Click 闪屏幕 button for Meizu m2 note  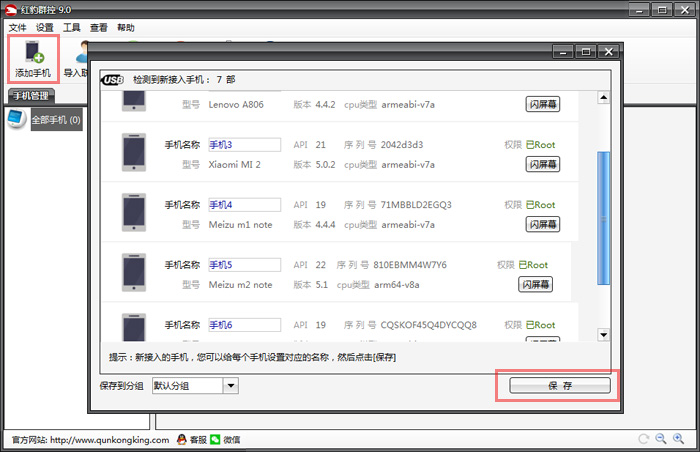pos(535,285)
